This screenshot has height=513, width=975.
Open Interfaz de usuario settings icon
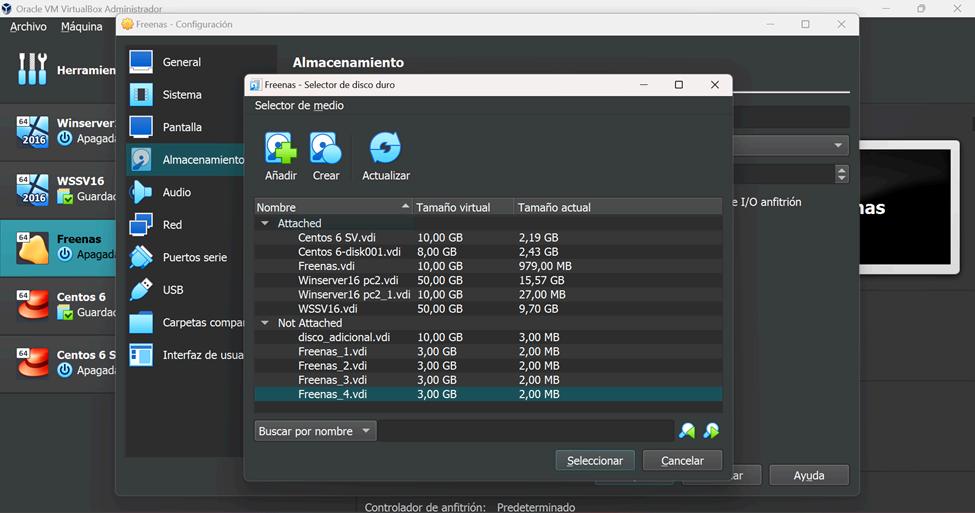tap(141, 355)
